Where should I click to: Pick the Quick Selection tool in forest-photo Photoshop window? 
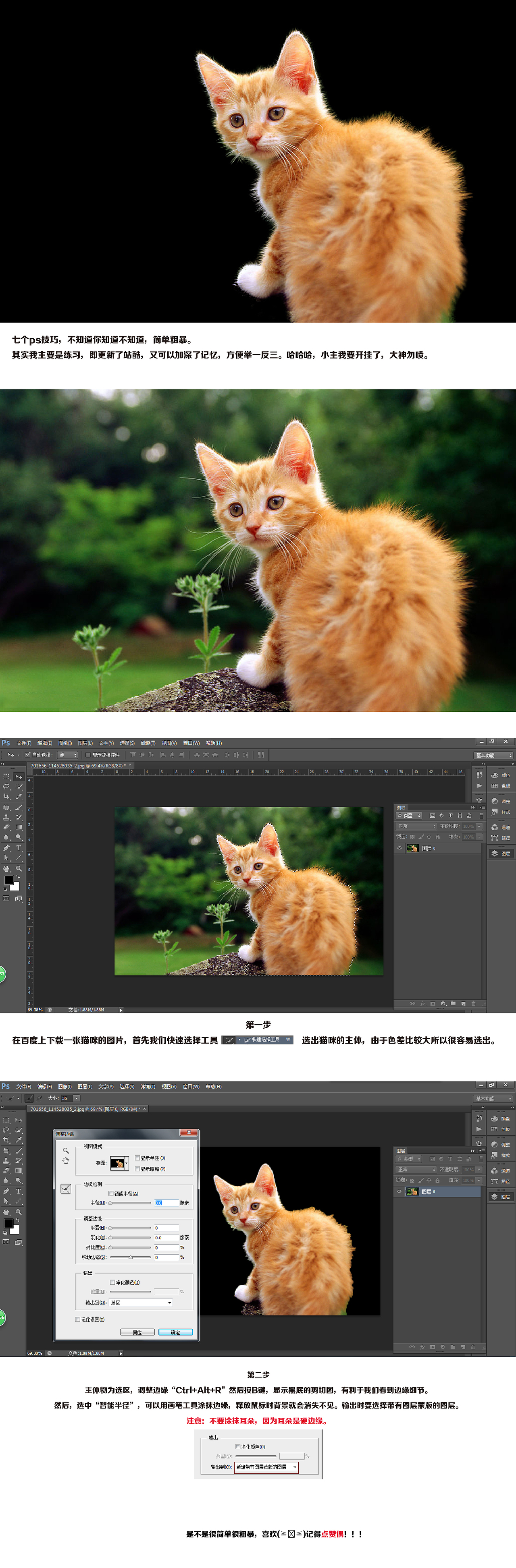point(19,787)
